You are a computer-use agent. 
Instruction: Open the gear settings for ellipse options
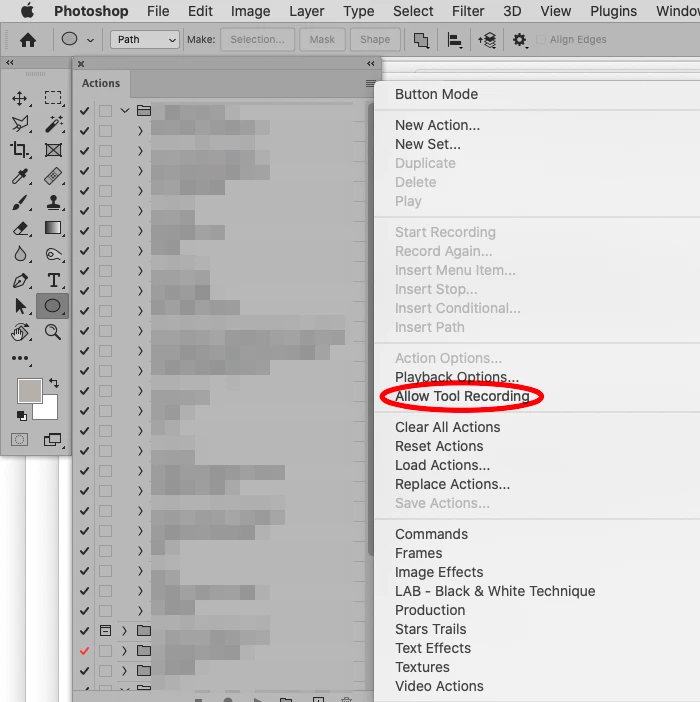519,40
